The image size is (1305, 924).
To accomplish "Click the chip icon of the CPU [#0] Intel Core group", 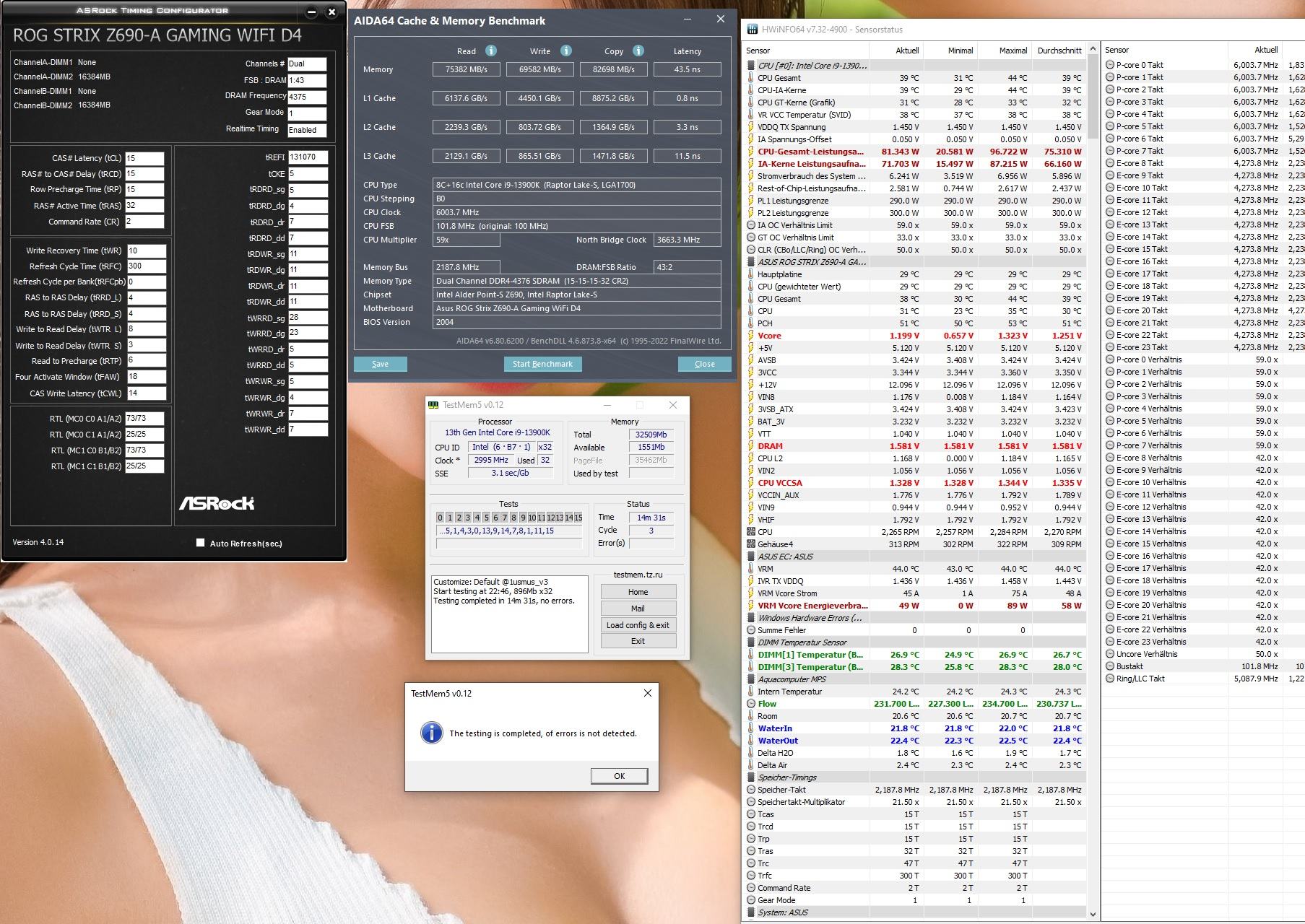I will pyautogui.click(x=751, y=66).
